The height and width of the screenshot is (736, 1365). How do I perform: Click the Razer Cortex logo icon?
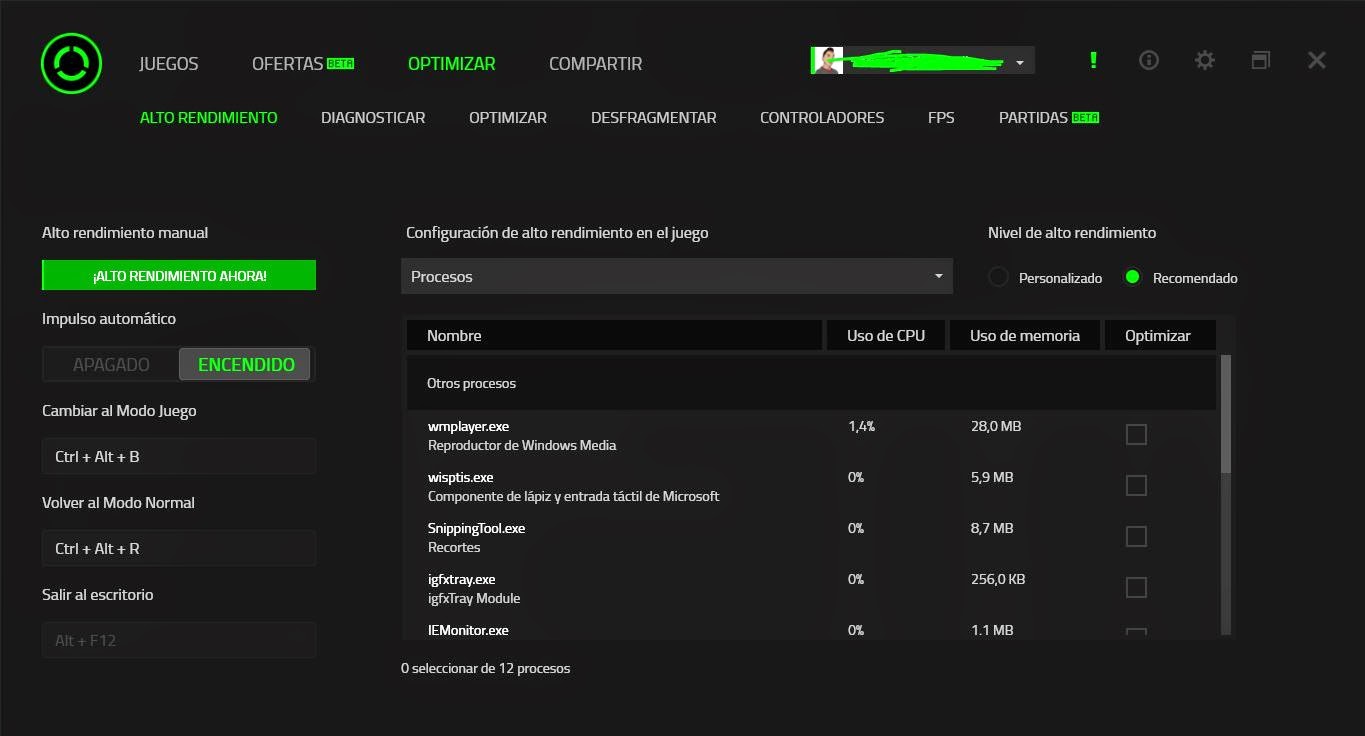(70, 62)
